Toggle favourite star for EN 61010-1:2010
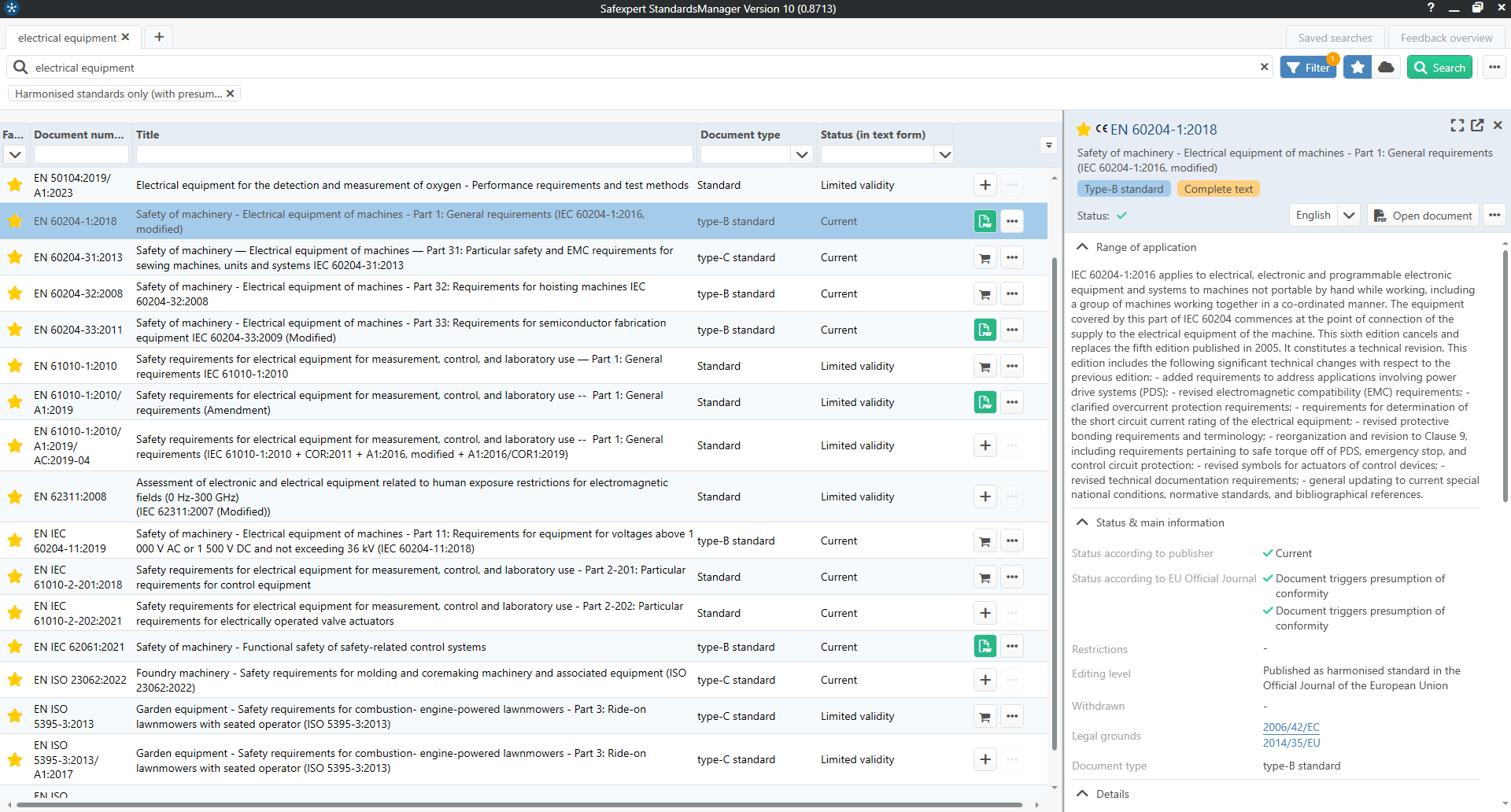Image resolution: width=1511 pixels, height=812 pixels. [14, 366]
